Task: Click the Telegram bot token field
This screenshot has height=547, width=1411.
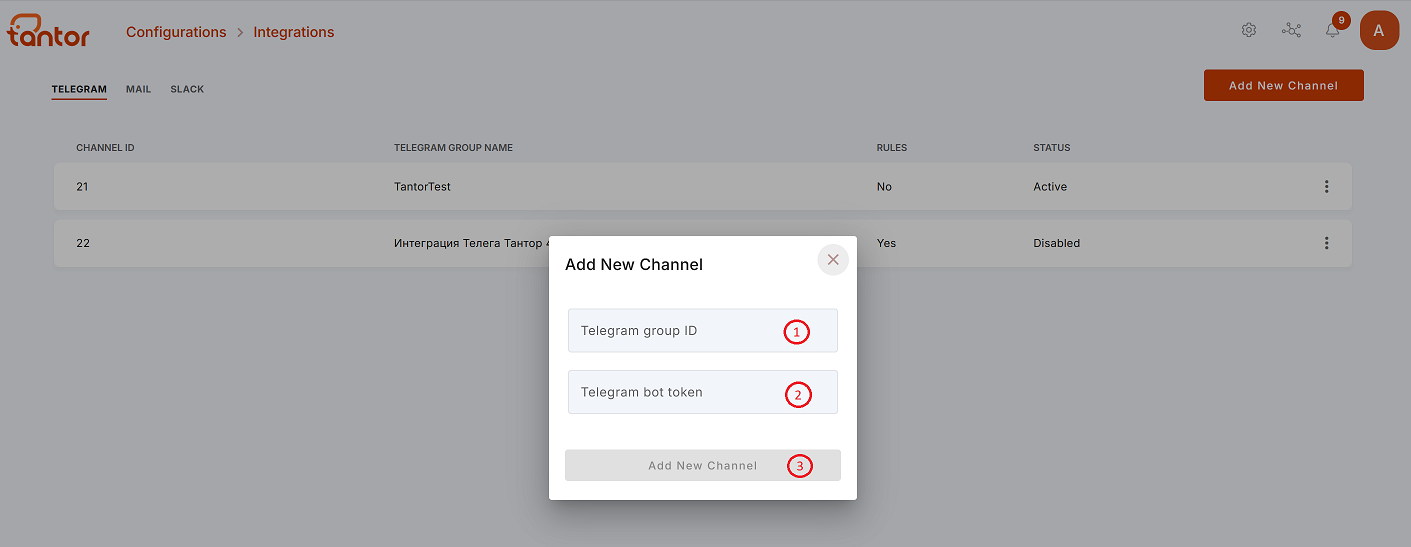Action: point(703,392)
